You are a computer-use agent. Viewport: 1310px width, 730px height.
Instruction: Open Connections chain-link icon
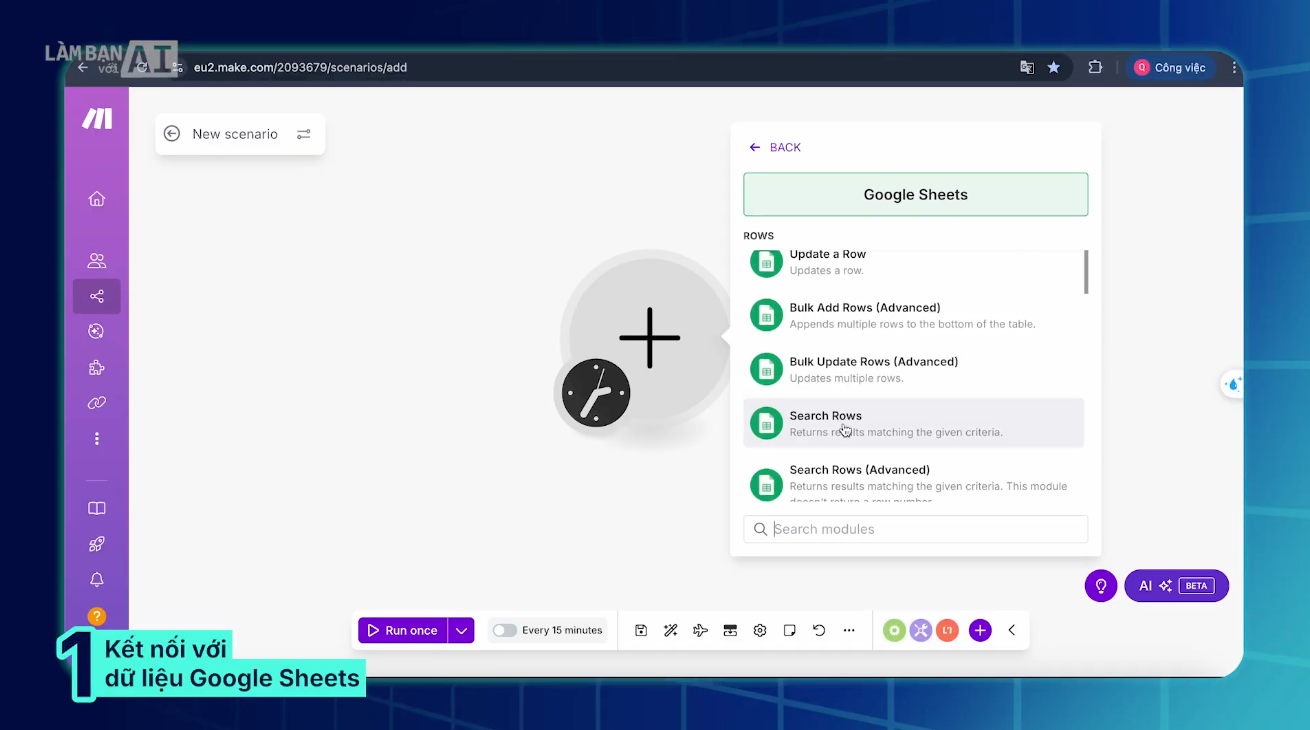97,403
